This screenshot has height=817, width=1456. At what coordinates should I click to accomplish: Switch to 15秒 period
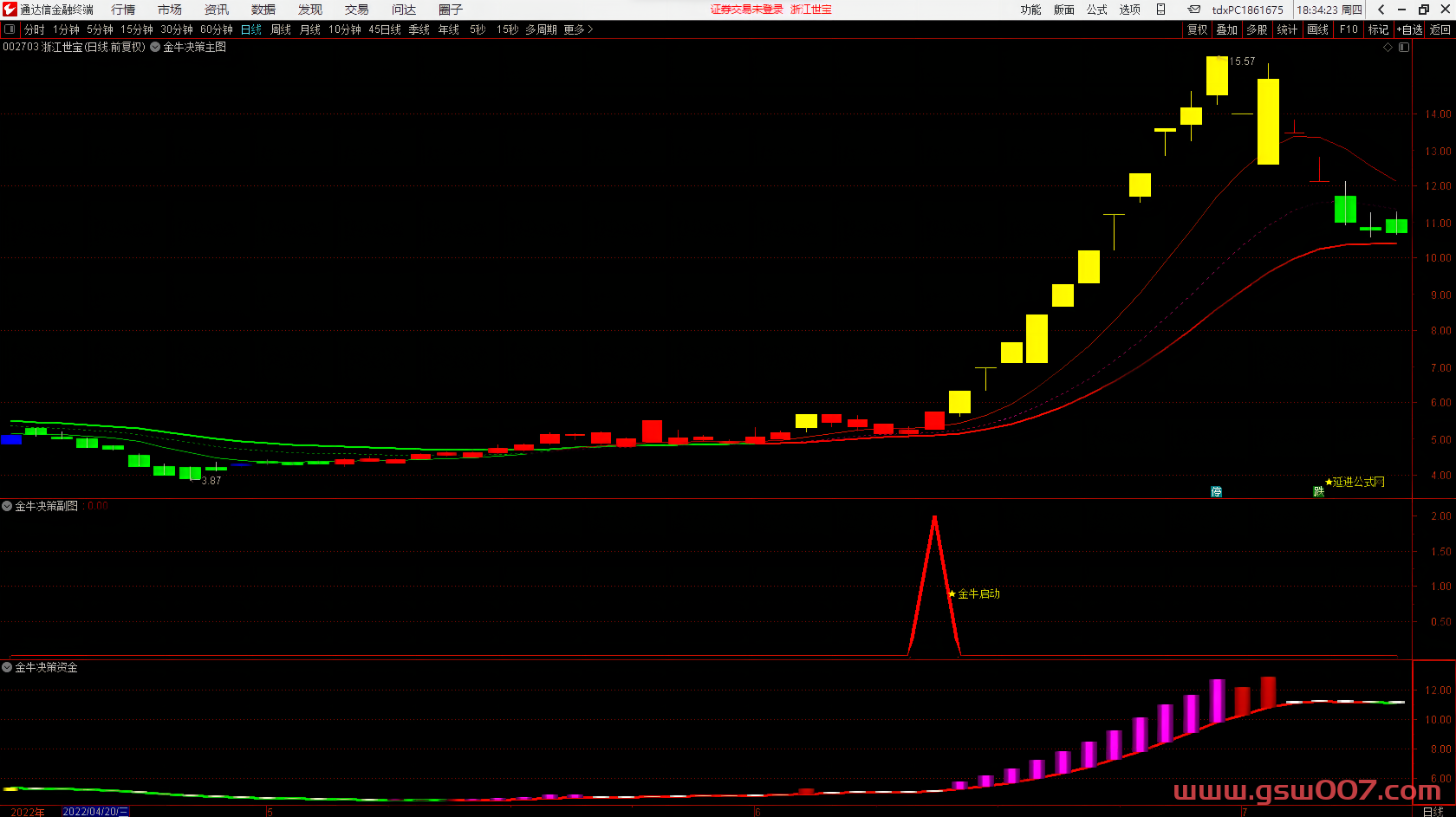[x=507, y=29]
